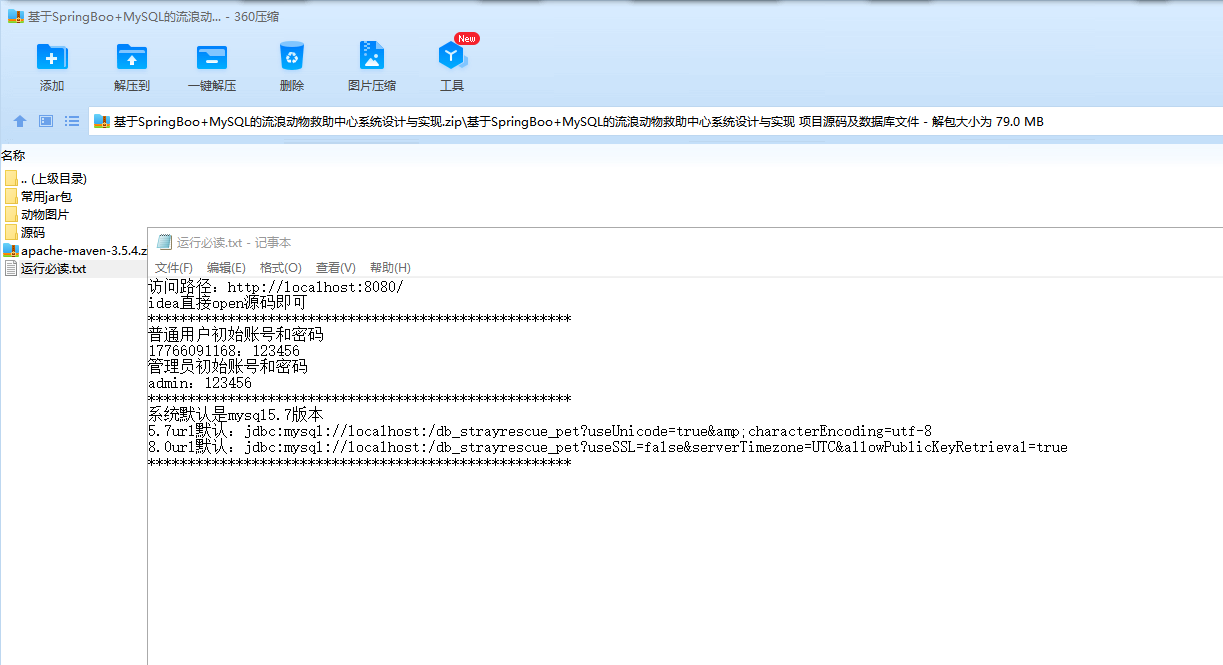Switch to large icon view
1223x665 pixels.
[46, 121]
